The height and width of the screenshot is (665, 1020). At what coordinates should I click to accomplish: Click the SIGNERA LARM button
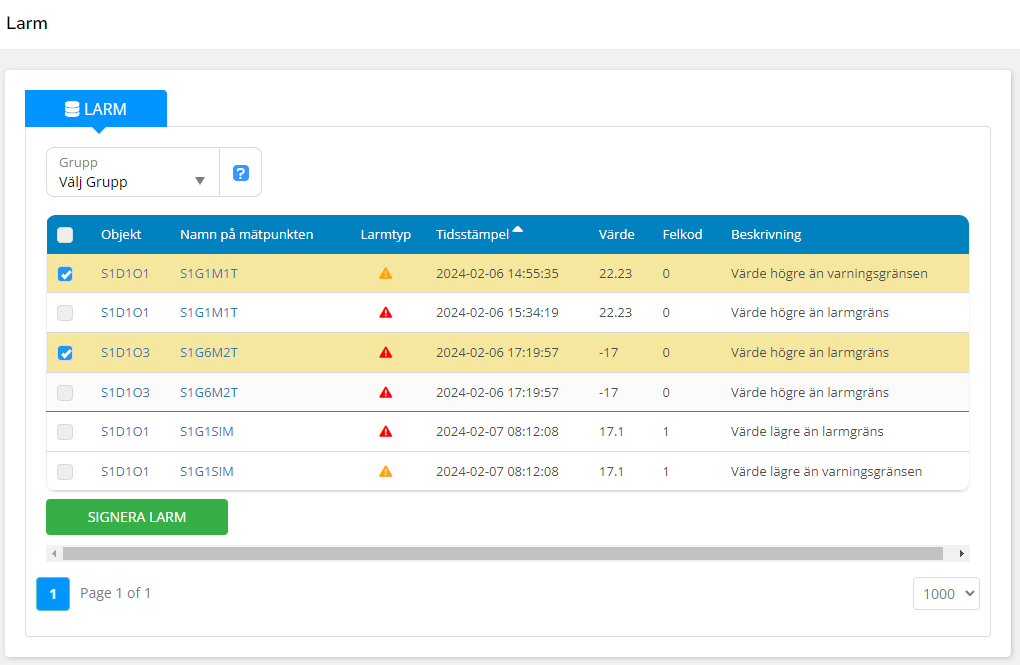coord(137,517)
